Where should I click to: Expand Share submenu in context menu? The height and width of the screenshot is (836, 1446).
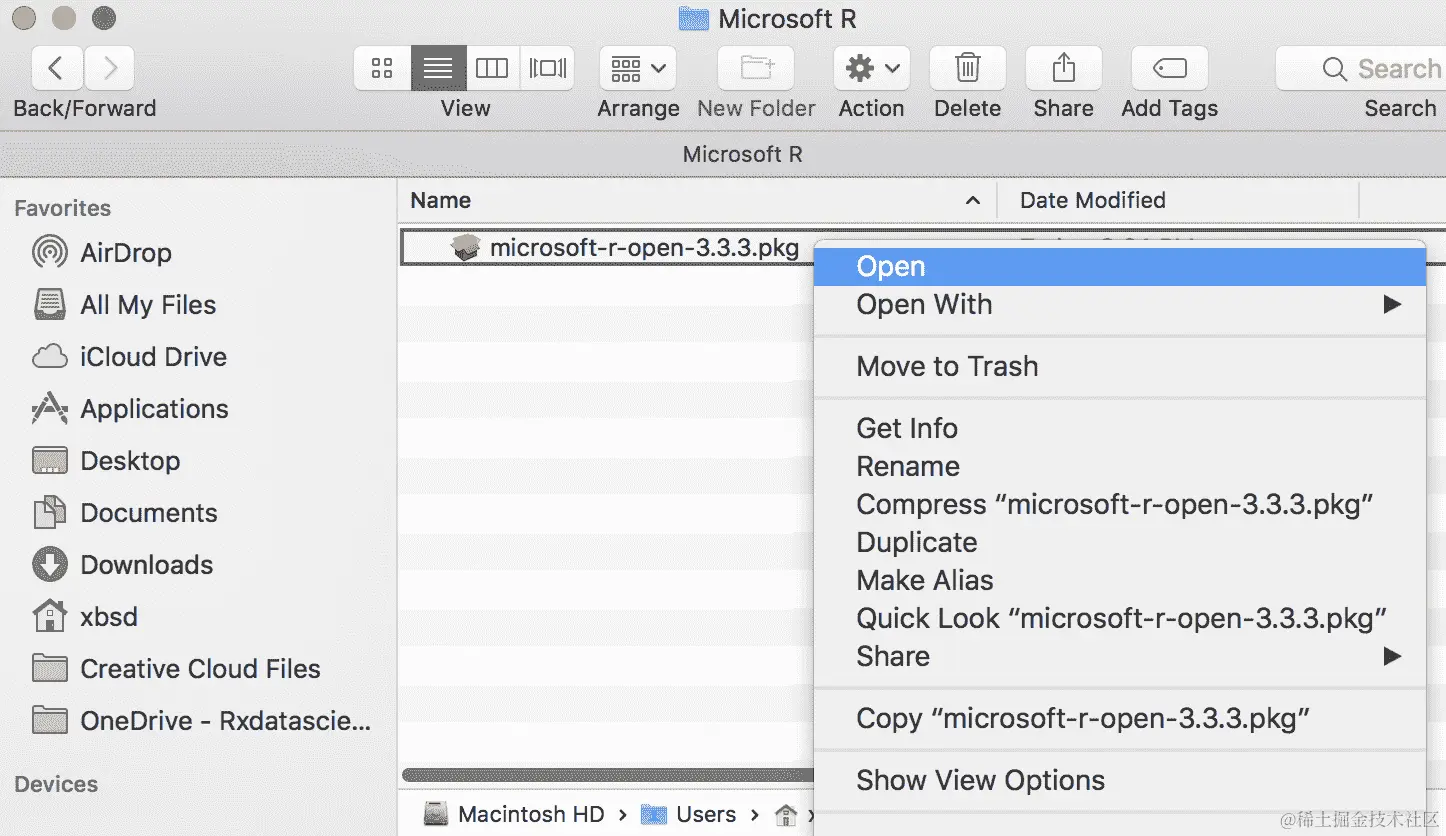point(1119,657)
